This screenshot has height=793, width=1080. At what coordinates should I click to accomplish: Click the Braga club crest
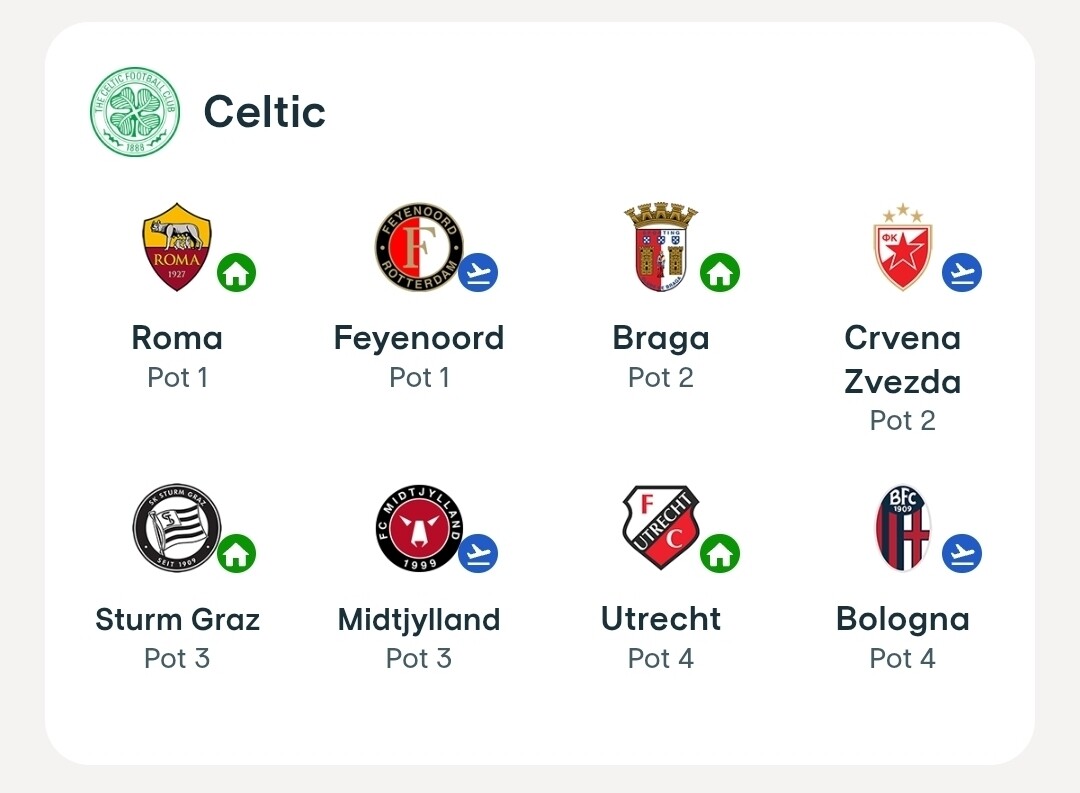(x=660, y=246)
